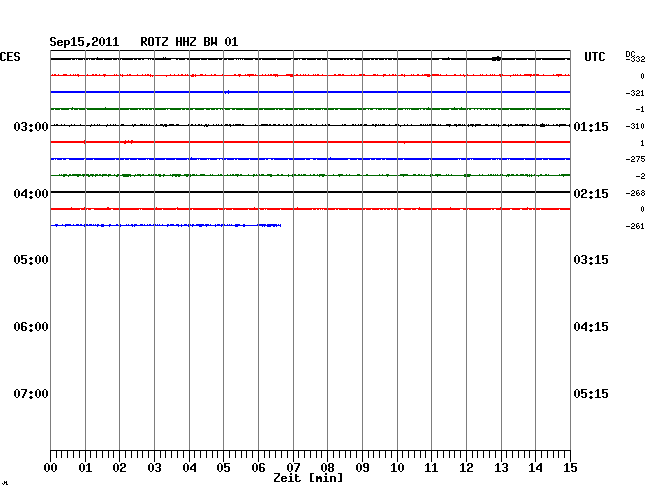
Task: Click the DC offset value '-2'
Action: tap(640, 176)
